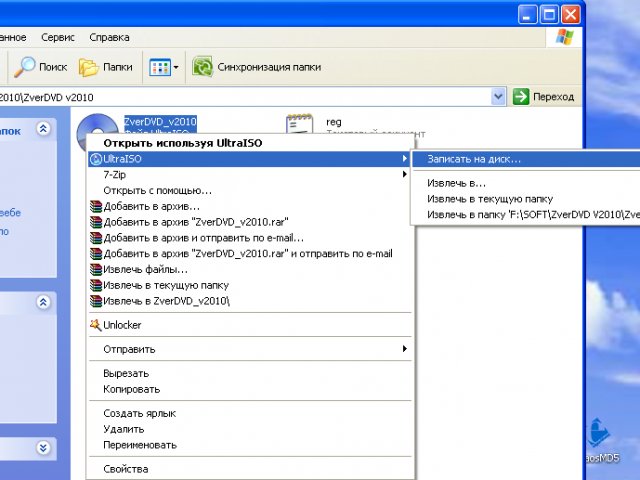Select the ZverDVD_v2010 file name

pos(160,122)
